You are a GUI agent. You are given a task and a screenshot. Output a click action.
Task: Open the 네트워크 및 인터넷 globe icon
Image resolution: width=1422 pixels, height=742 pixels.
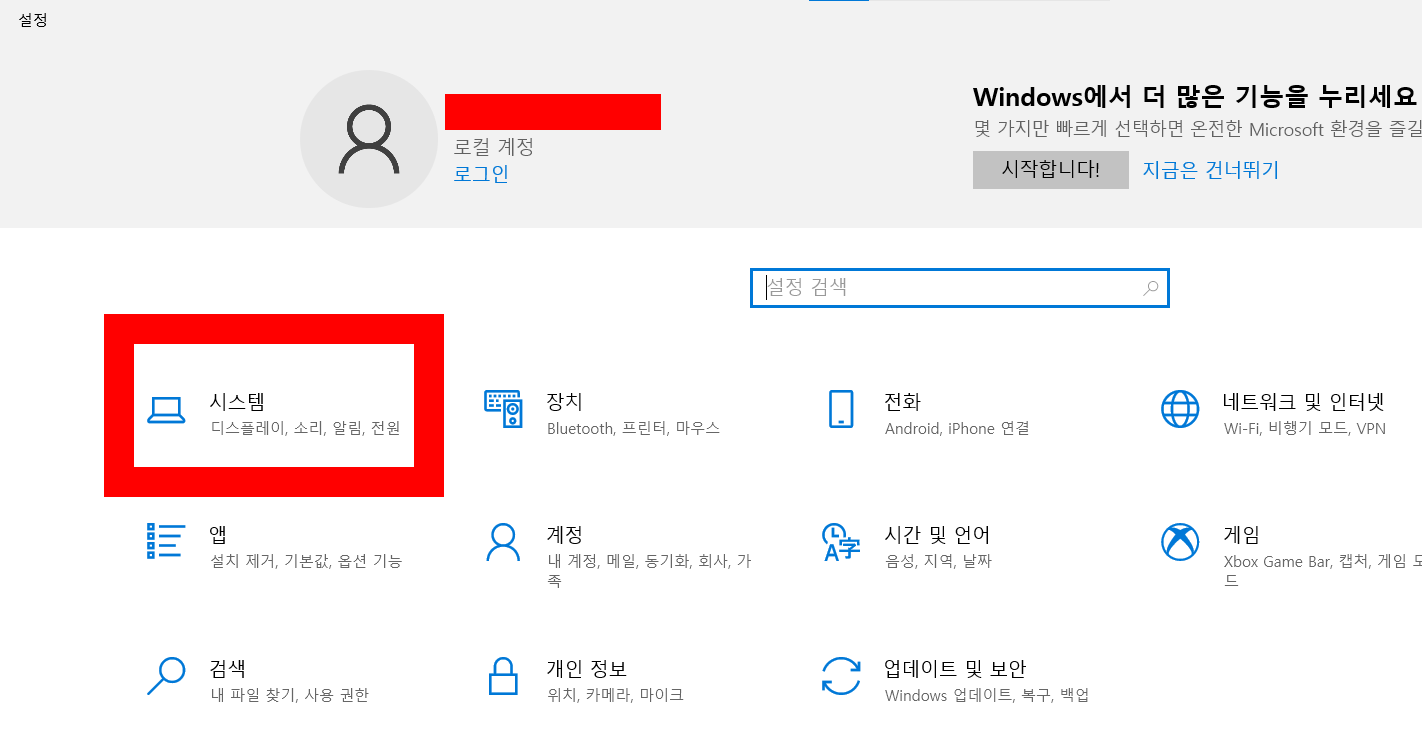click(1180, 409)
